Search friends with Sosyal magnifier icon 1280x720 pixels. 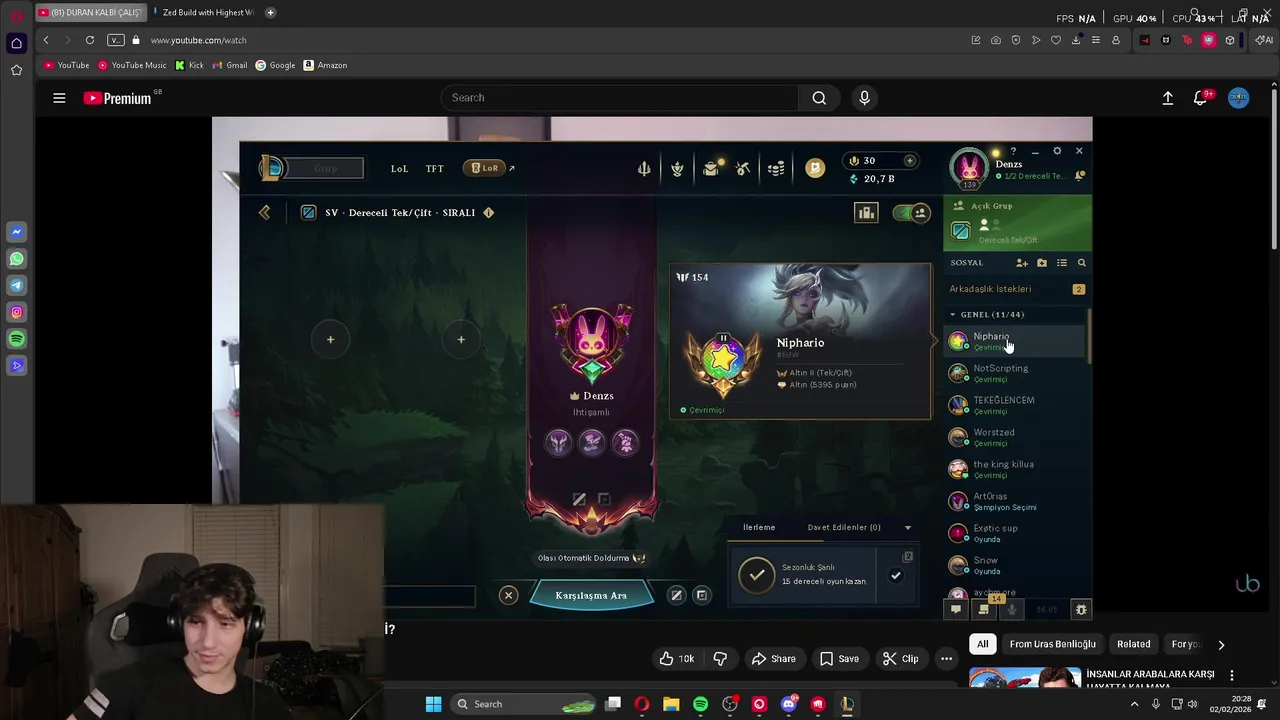pyautogui.click(x=1081, y=263)
